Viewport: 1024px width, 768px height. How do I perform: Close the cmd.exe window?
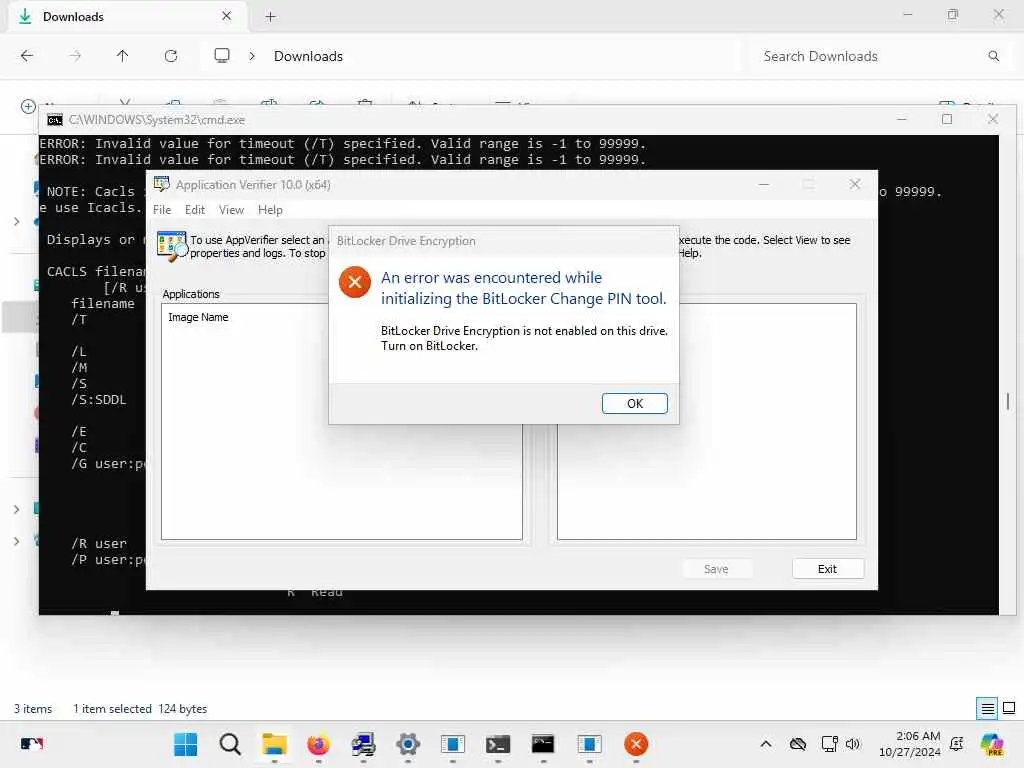pos(993,120)
